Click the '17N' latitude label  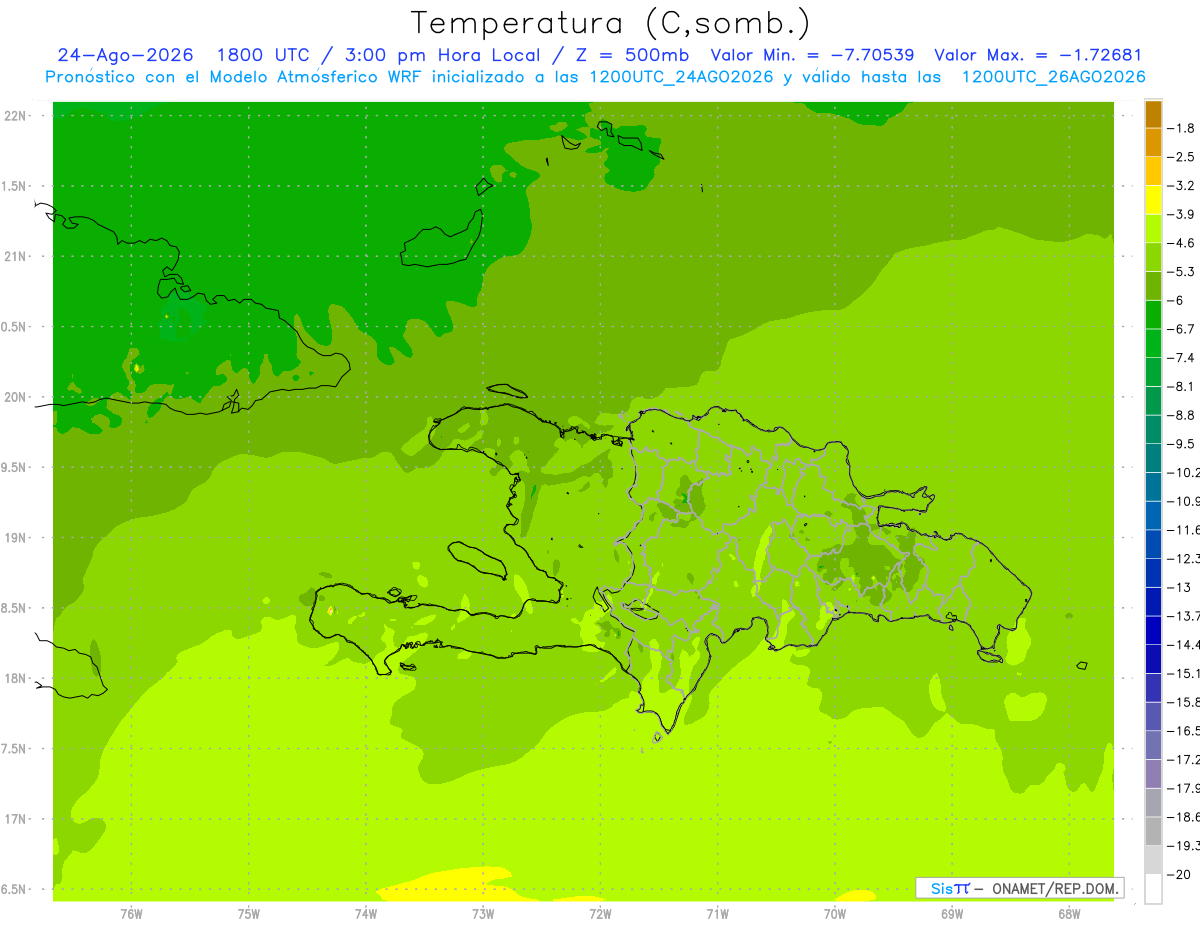(x=15, y=818)
